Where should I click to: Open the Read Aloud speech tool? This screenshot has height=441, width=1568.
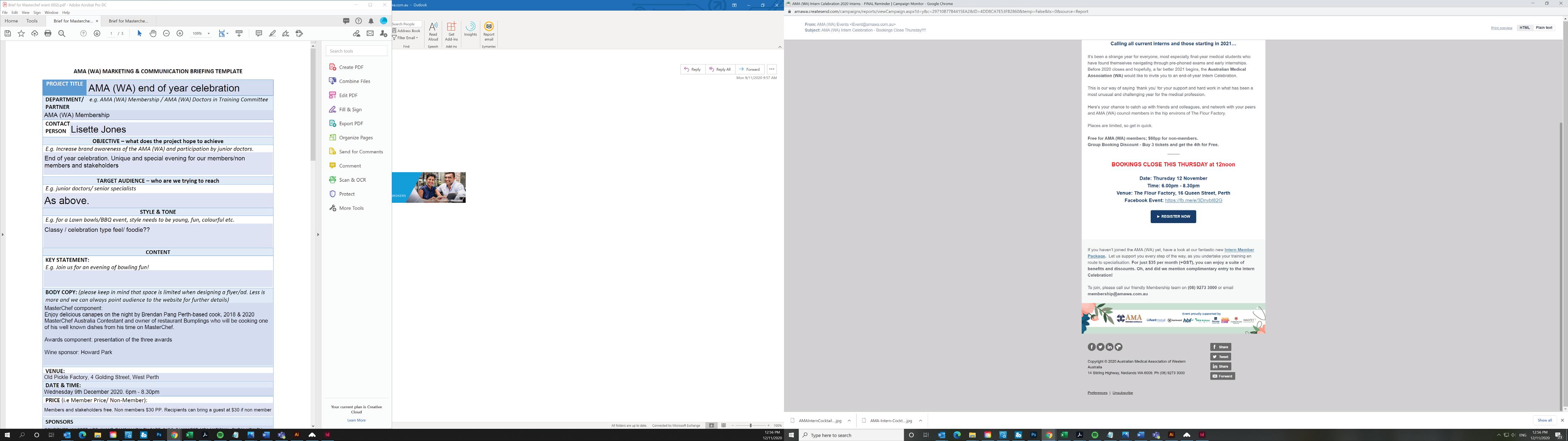[433, 31]
